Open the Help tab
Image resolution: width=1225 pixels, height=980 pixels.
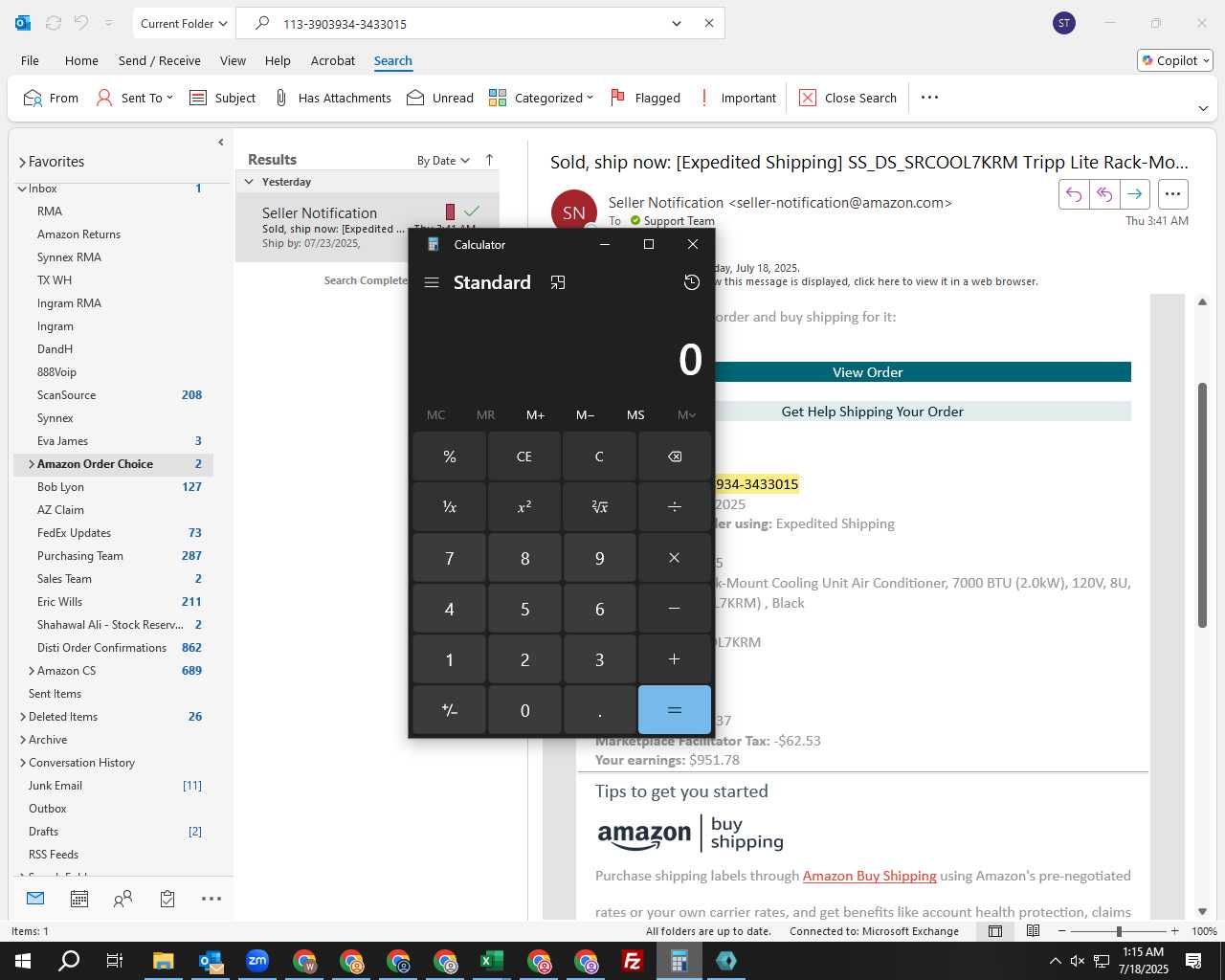[x=278, y=60]
